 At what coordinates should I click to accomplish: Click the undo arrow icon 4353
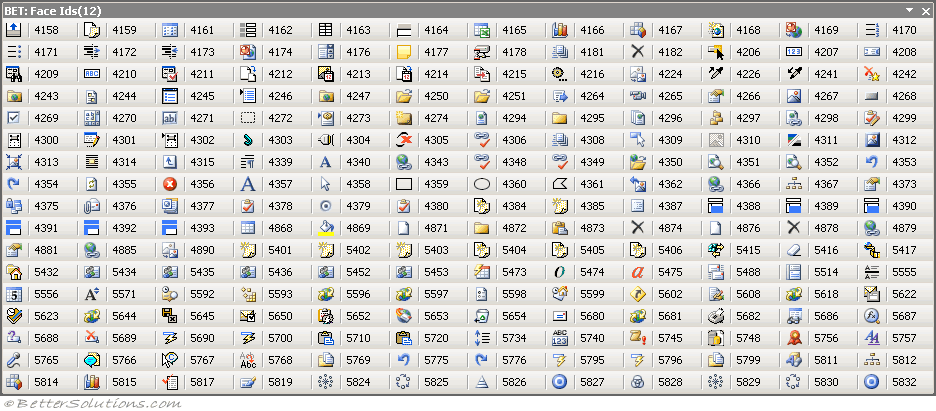pyautogui.click(x=872, y=162)
